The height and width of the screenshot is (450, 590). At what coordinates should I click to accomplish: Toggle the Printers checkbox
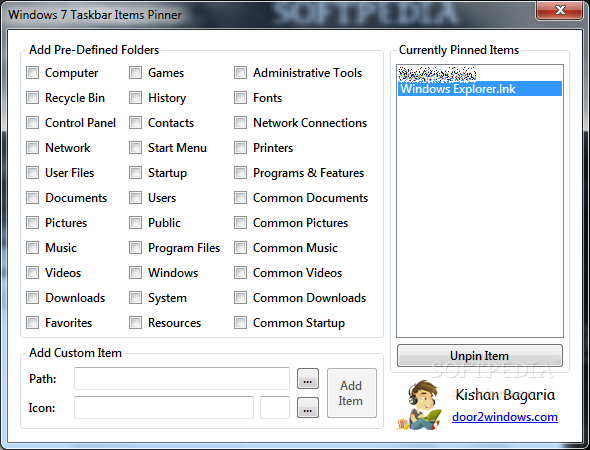240,148
